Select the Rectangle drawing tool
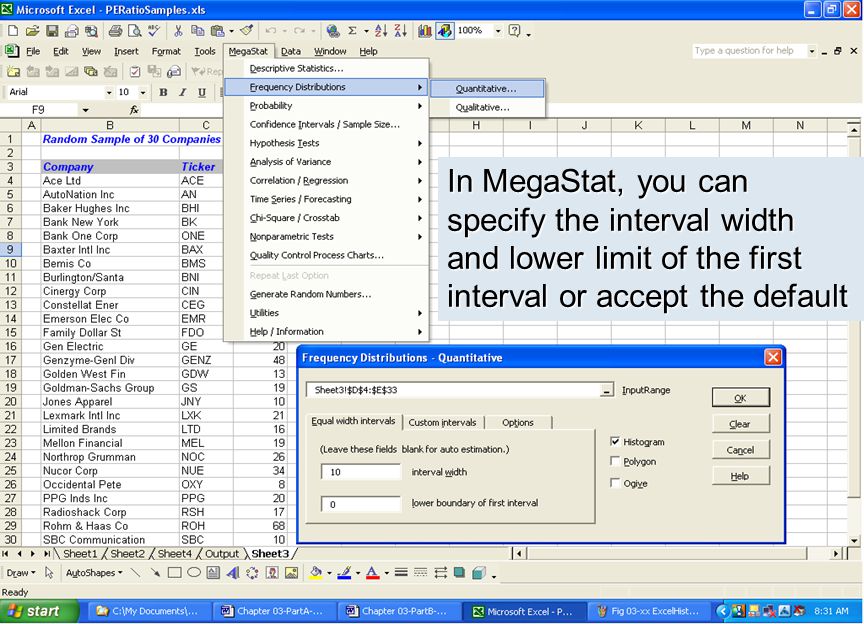Screen dimensions: 864x624 pos(175,573)
